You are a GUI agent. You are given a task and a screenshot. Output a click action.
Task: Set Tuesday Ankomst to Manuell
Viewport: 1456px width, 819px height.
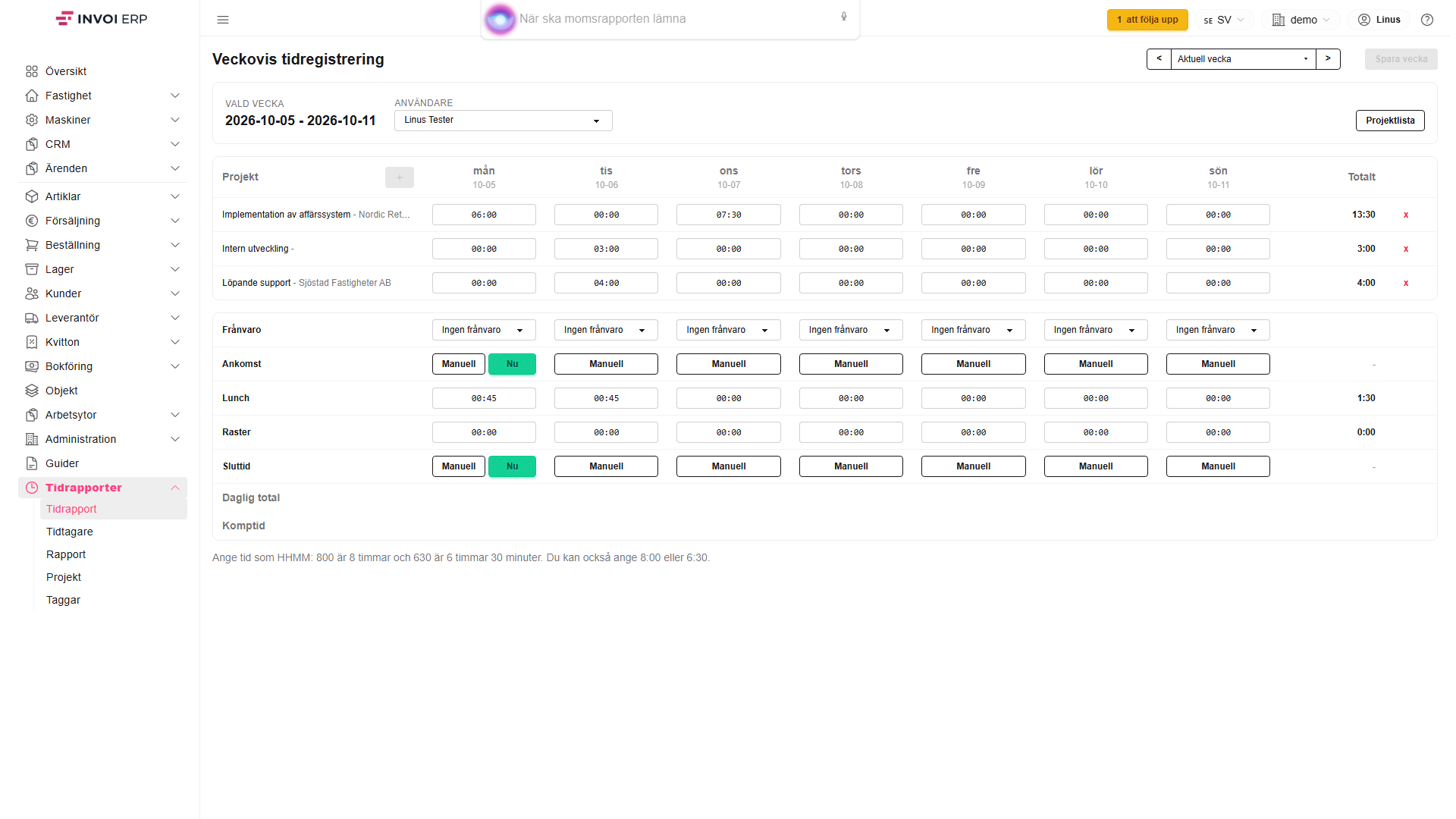[x=606, y=364]
